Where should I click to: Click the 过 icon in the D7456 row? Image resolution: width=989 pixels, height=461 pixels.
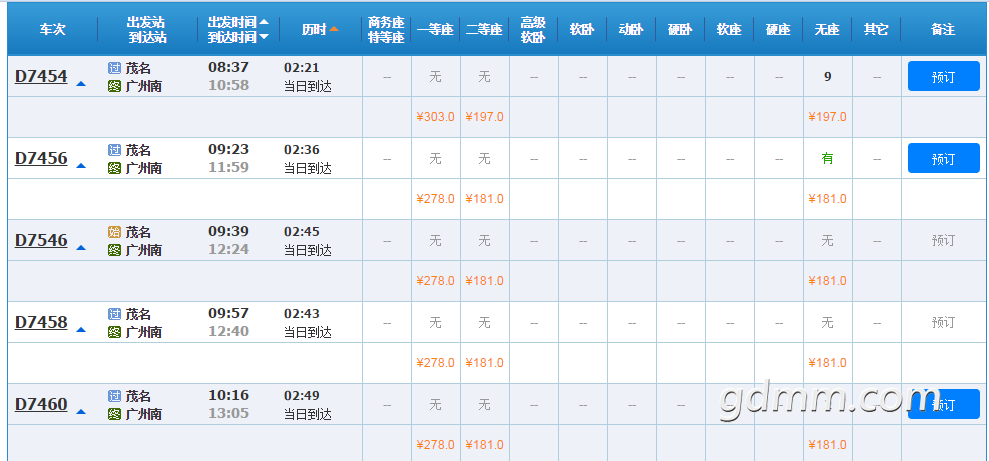click(x=114, y=150)
